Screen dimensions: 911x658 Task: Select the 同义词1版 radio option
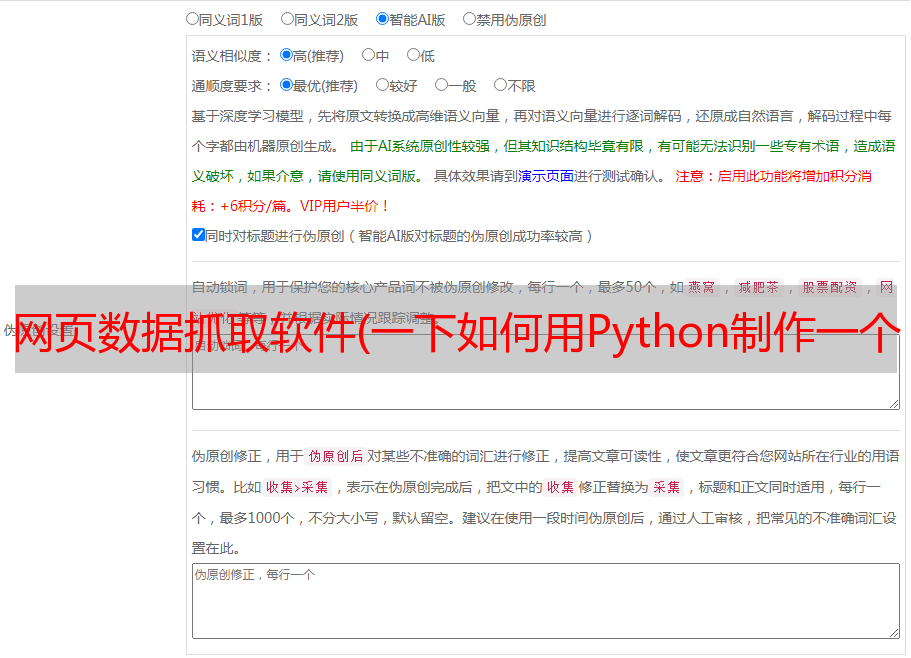click(192, 19)
